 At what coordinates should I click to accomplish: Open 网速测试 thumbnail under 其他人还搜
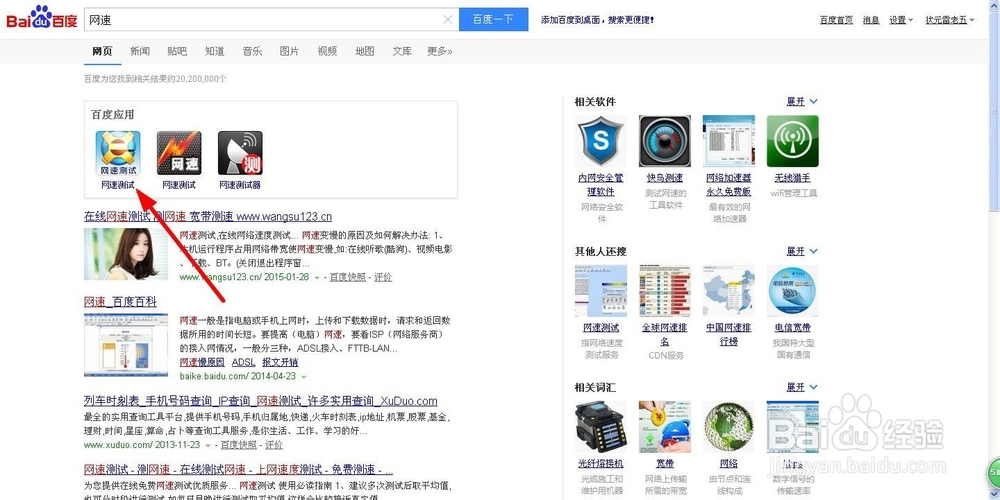point(601,291)
